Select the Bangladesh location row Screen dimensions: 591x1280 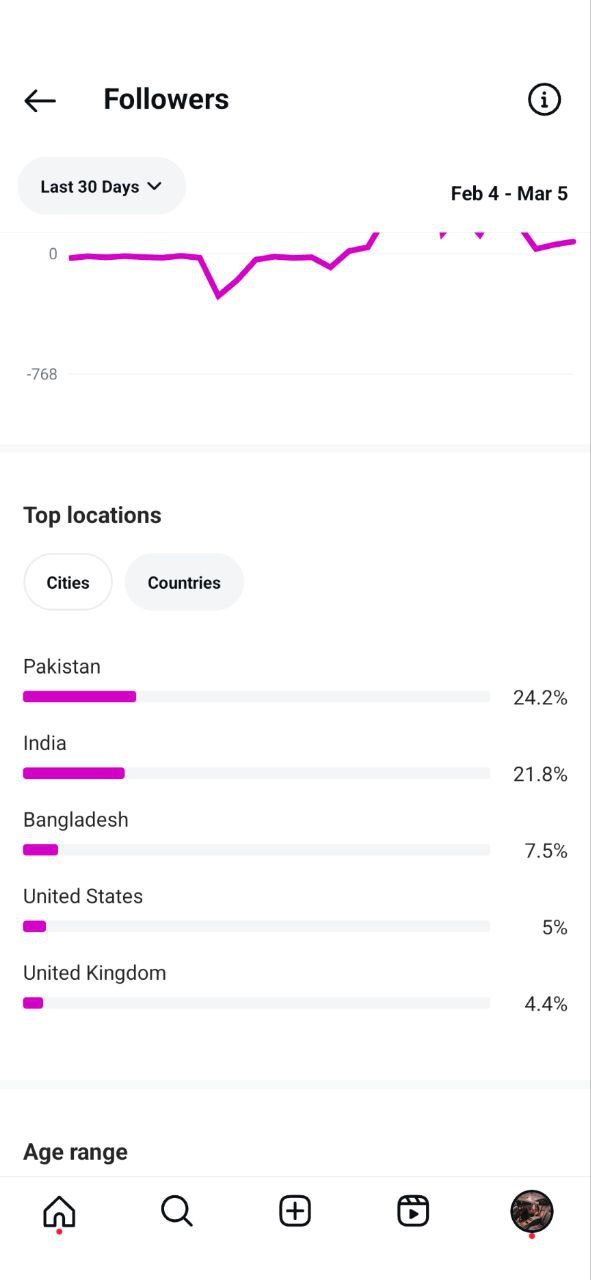(x=295, y=835)
